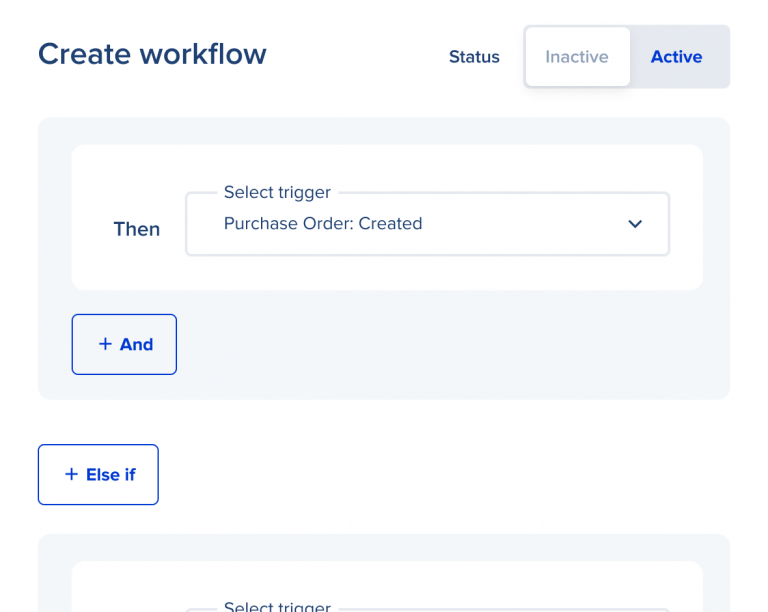Click the chevron arrow in trigger dropdown
This screenshot has height=612, width=768.
(x=635, y=224)
